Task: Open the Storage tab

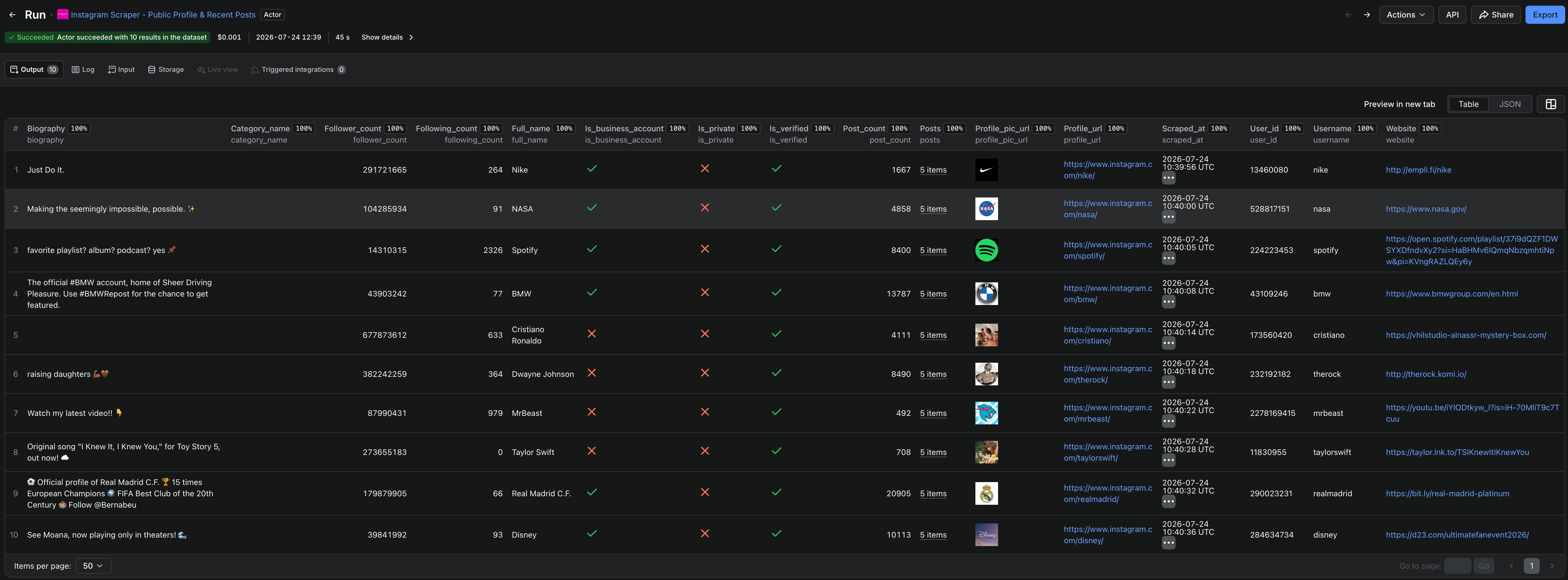Action: point(166,69)
